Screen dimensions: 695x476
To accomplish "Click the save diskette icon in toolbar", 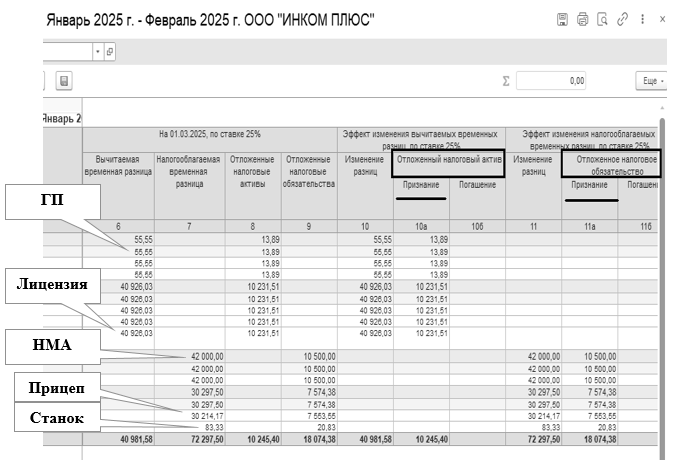I will click(x=64, y=81).
